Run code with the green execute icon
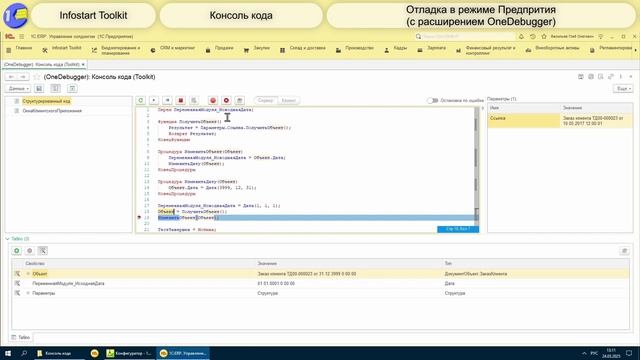Viewport: 640px width, 360px height. pos(141,100)
